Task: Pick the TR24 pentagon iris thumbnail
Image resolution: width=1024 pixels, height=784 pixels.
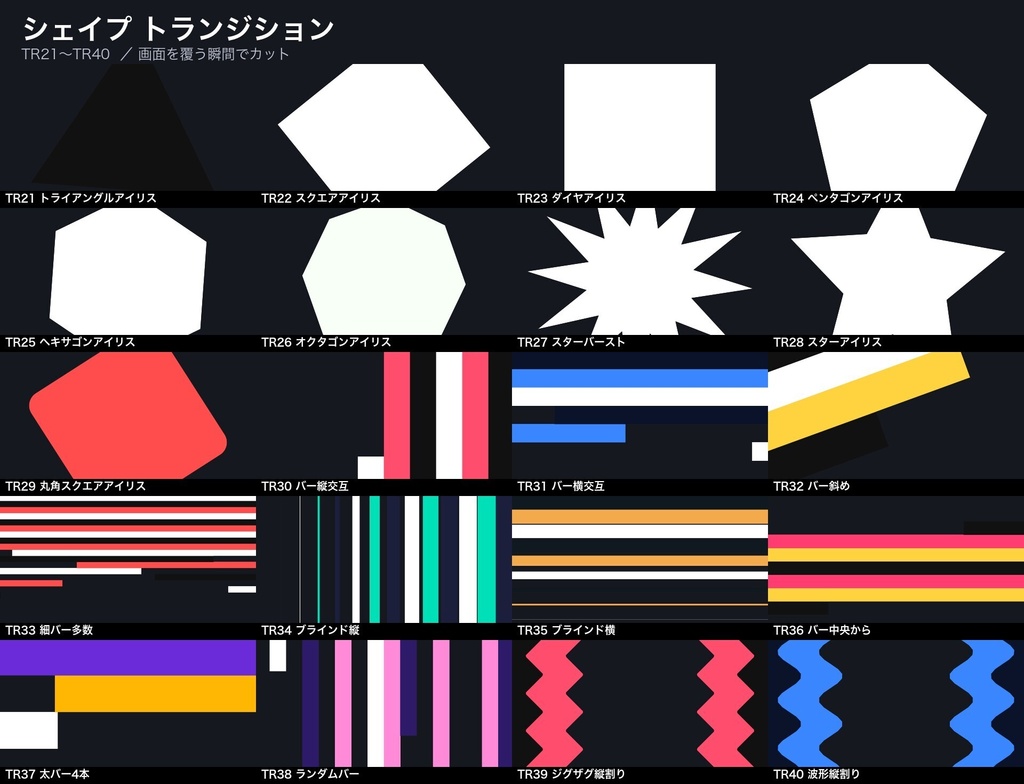Action: 896,127
